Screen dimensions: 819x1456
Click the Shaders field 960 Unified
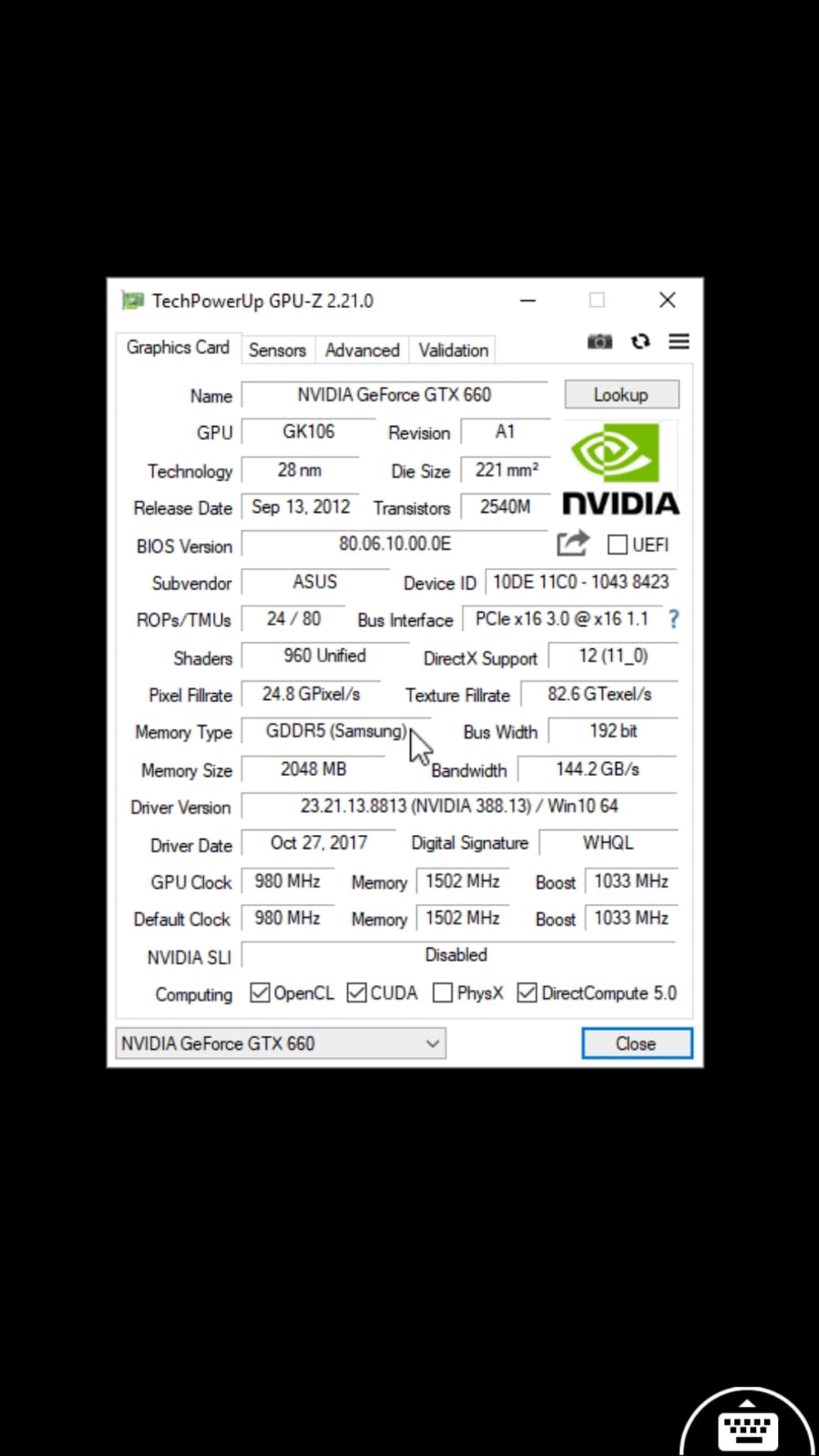(x=324, y=657)
